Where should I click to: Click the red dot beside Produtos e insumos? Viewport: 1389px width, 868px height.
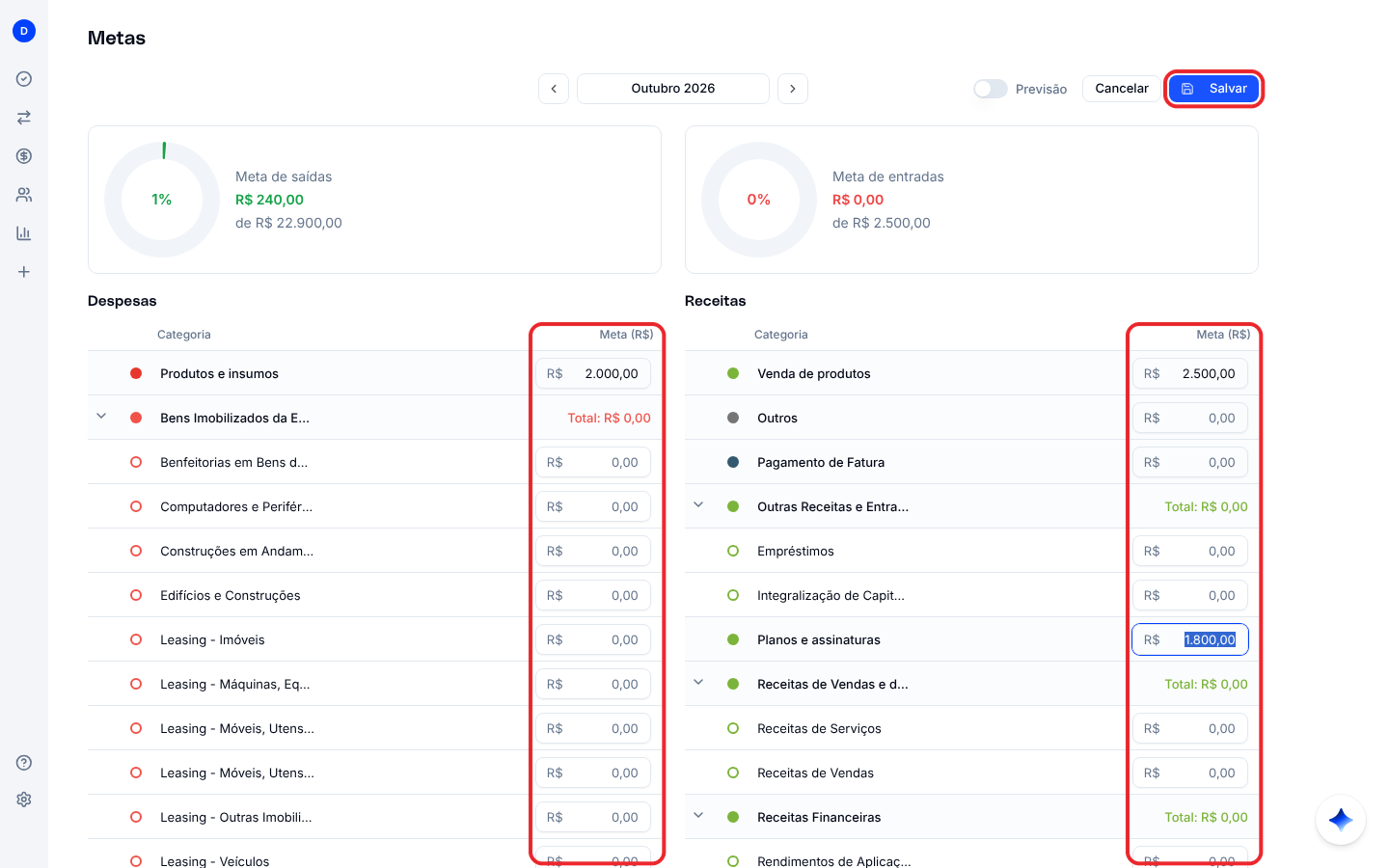click(136, 373)
